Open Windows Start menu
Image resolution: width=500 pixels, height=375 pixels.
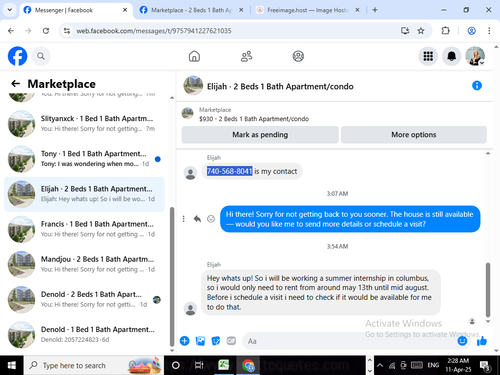click(12, 365)
